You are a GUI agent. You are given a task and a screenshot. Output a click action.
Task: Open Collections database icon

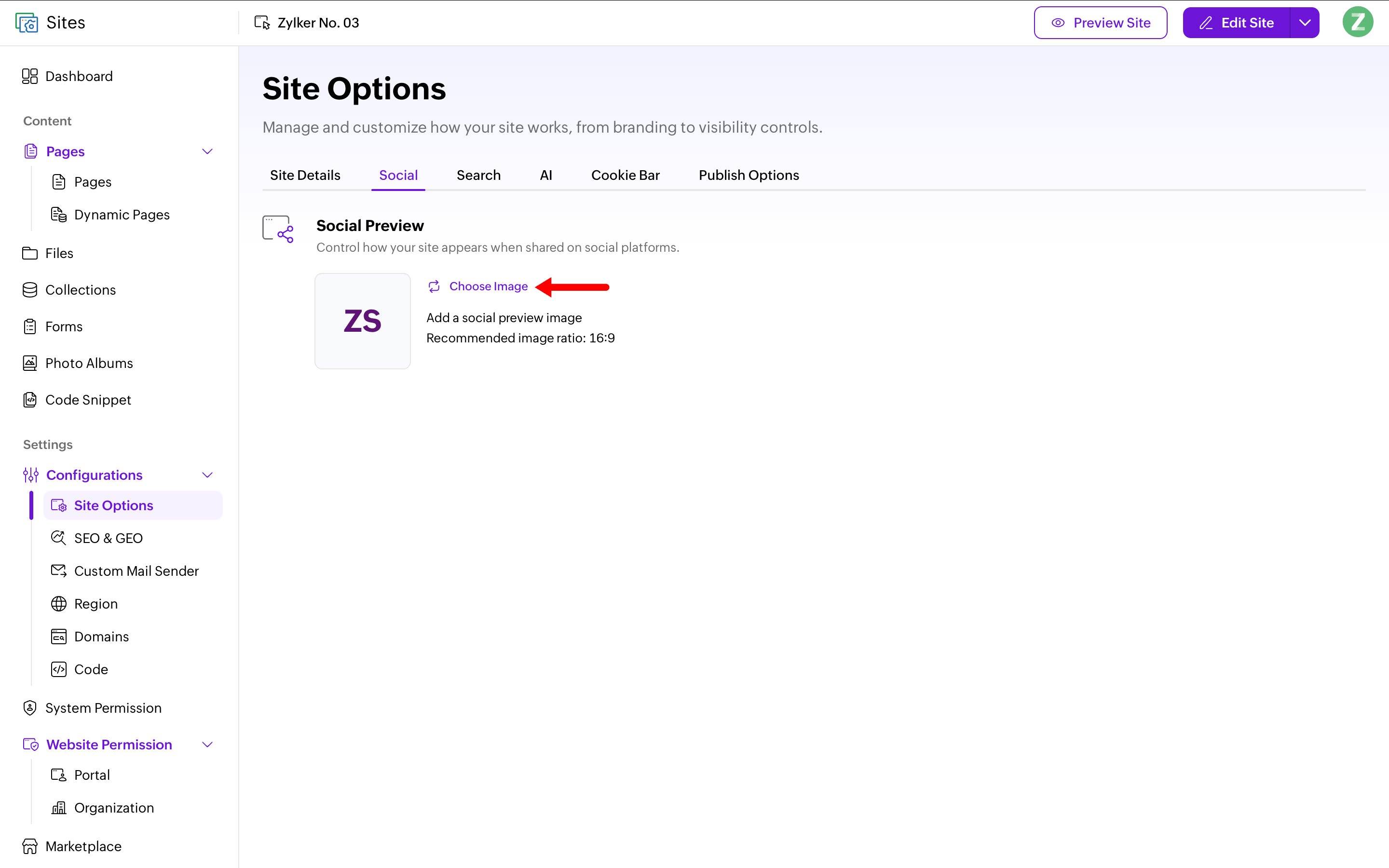(x=30, y=290)
